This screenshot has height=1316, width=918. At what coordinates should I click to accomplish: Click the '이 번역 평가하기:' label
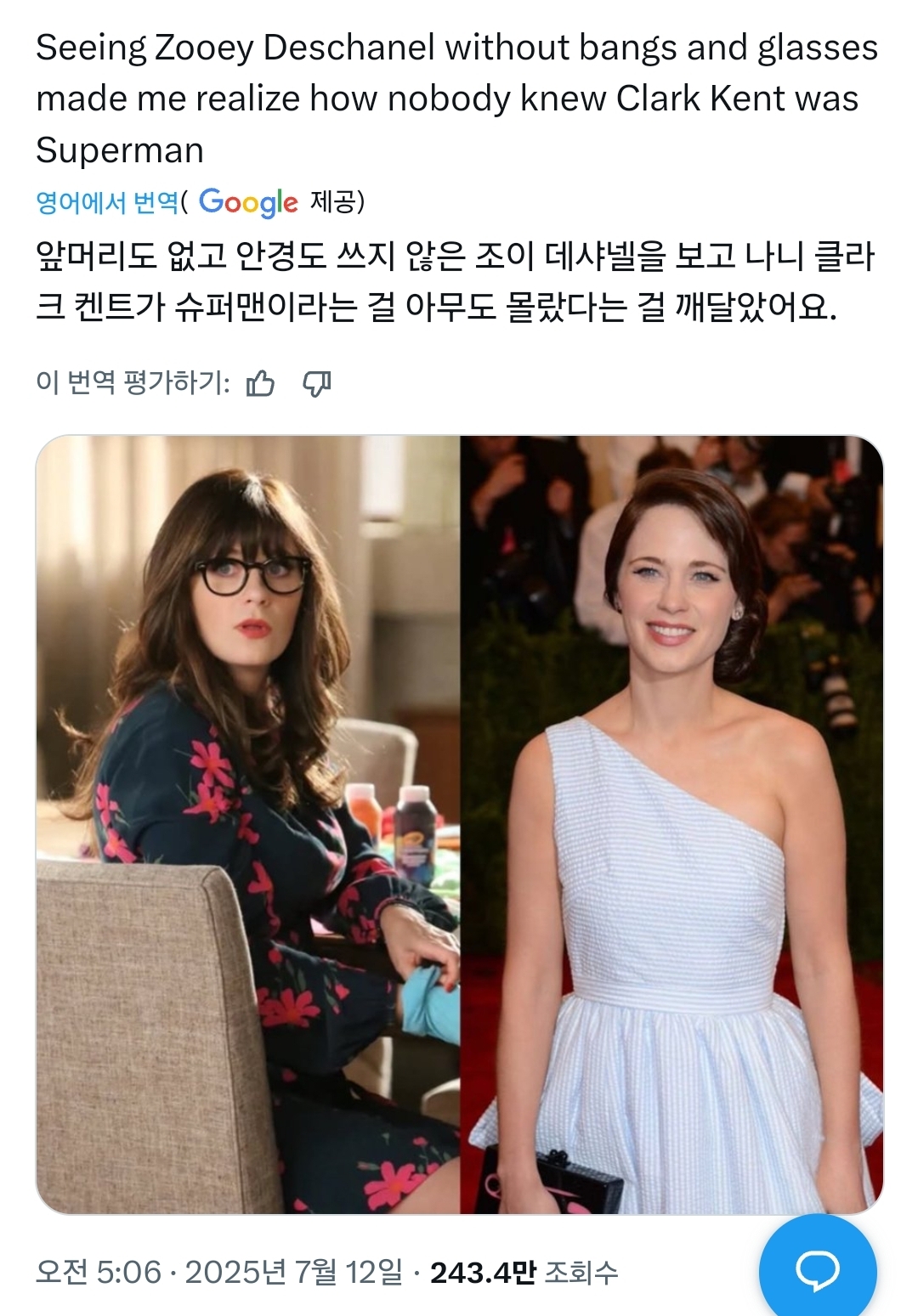(x=133, y=383)
